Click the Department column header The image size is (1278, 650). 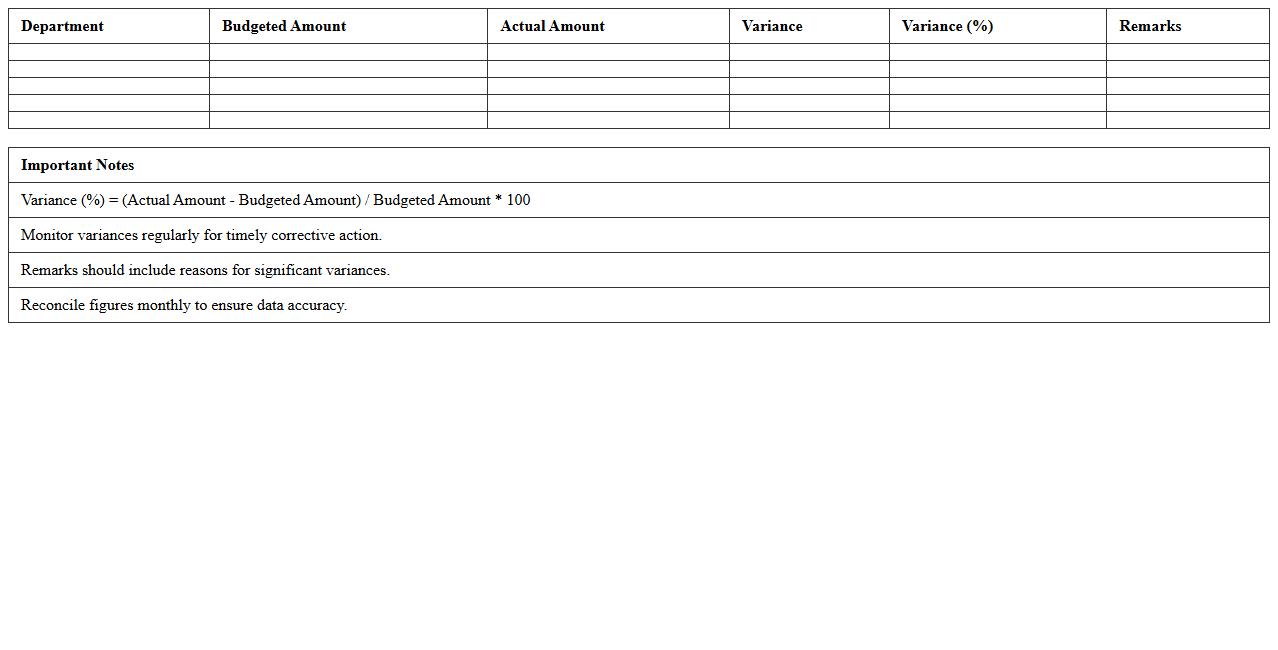coord(62,26)
